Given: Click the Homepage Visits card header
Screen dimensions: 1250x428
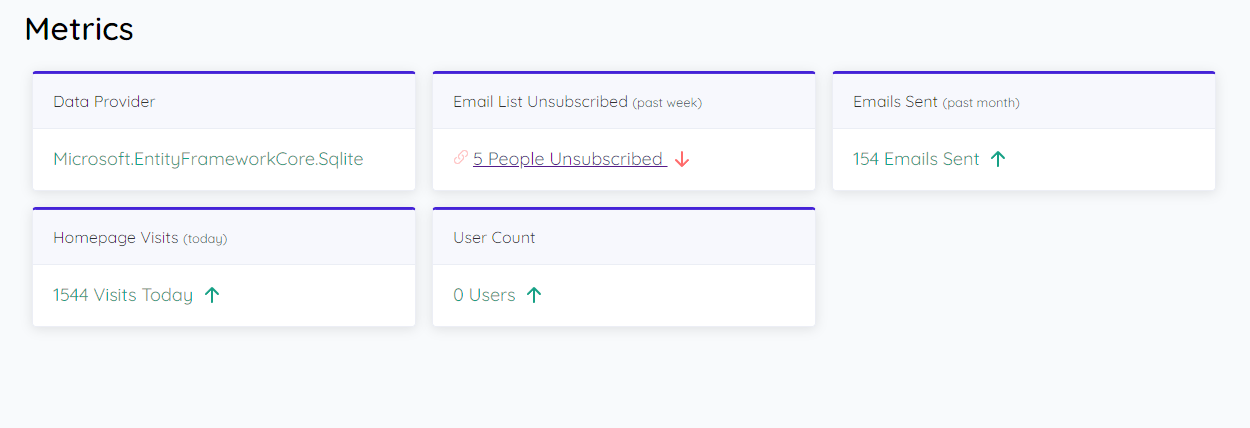Looking at the screenshot, I should coord(224,237).
